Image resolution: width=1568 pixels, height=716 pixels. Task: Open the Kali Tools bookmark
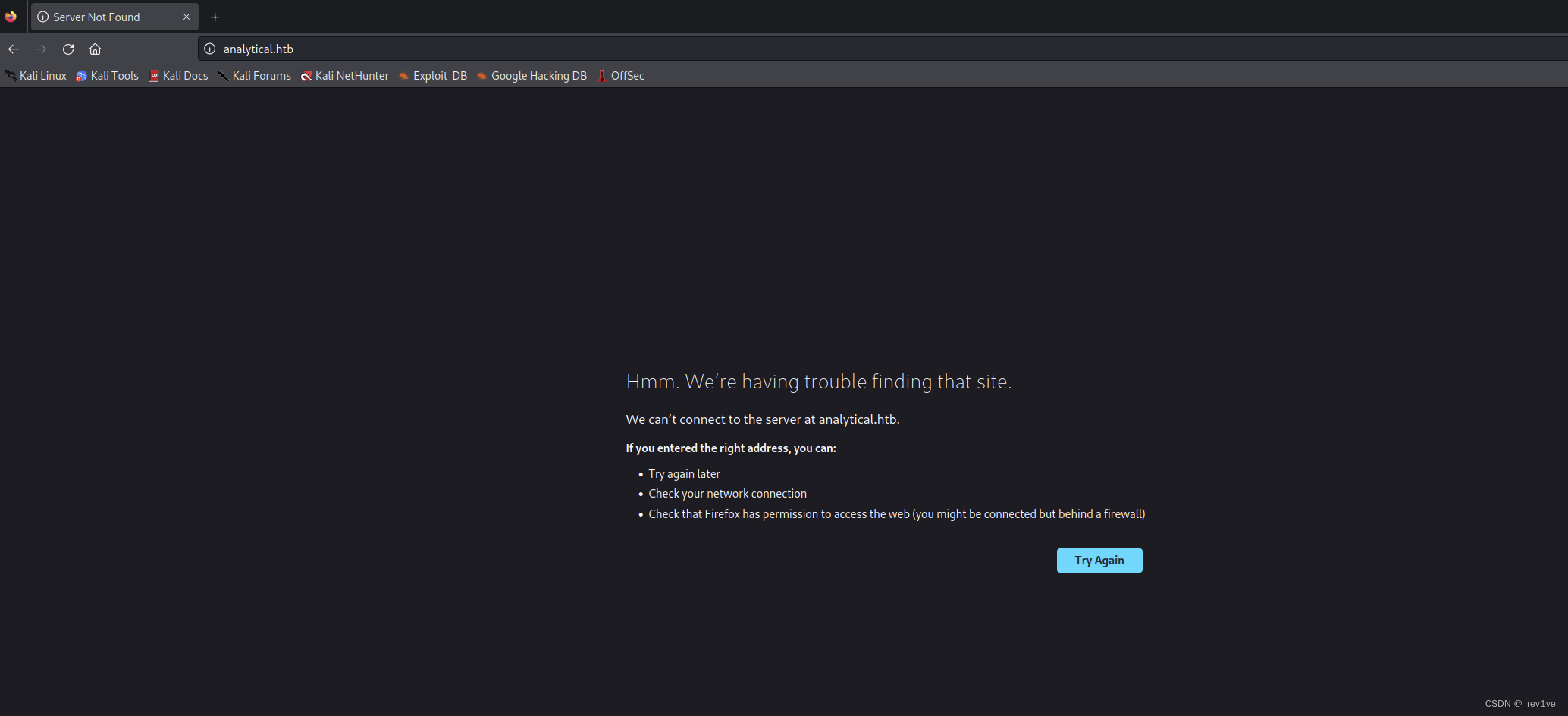tap(107, 76)
